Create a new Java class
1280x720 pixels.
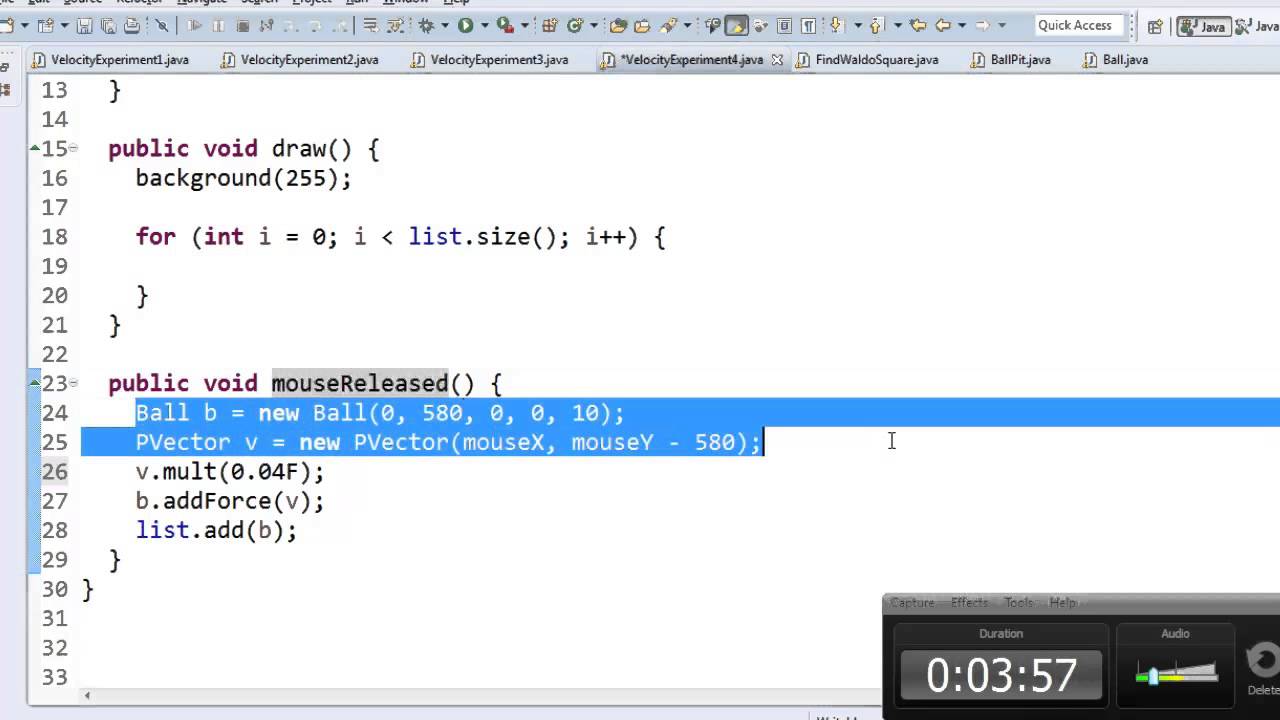click(x=574, y=25)
